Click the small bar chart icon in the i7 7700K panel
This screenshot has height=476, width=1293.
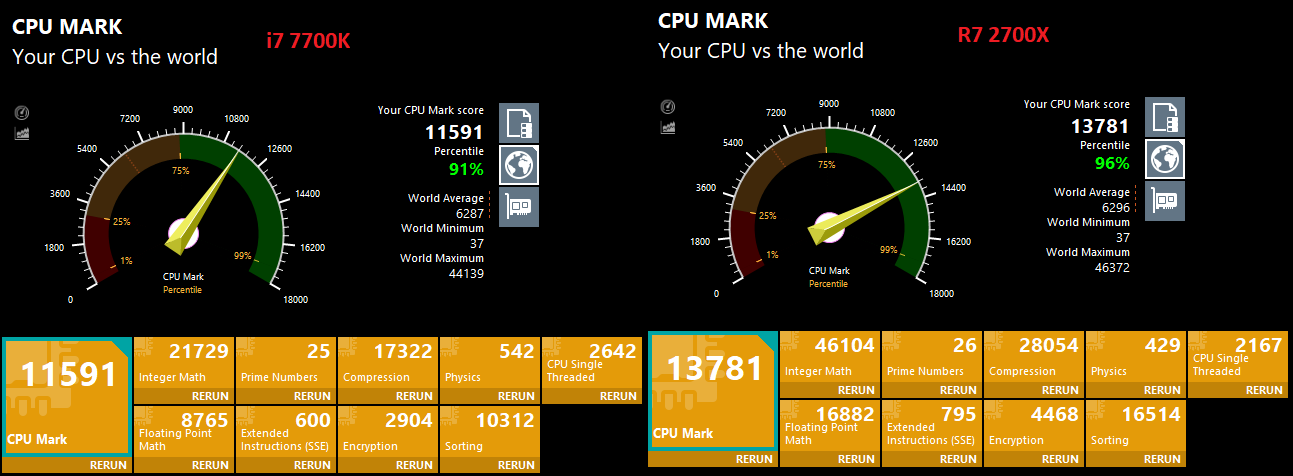22,132
